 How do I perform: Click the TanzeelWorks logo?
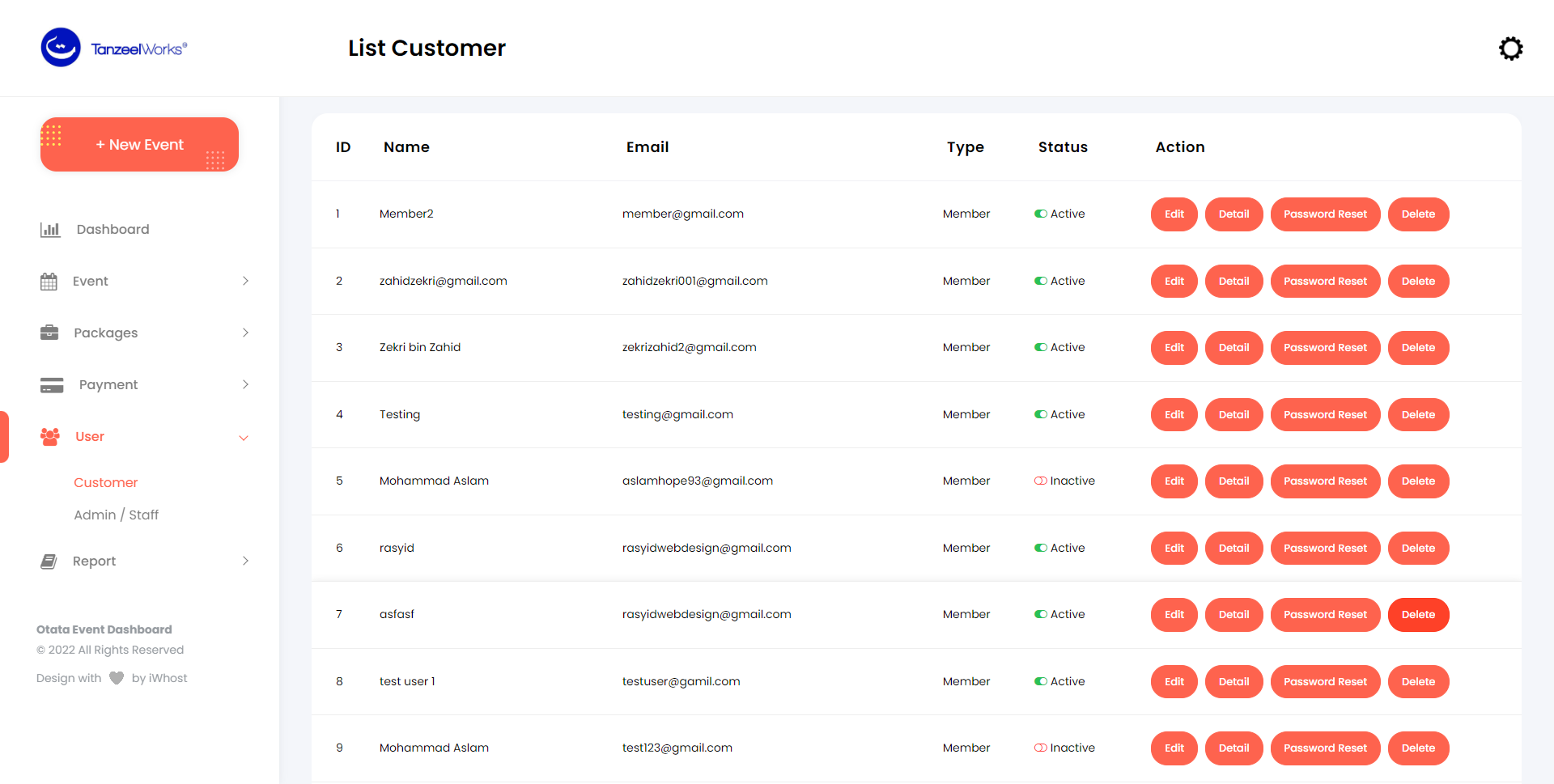click(x=114, y=48)
